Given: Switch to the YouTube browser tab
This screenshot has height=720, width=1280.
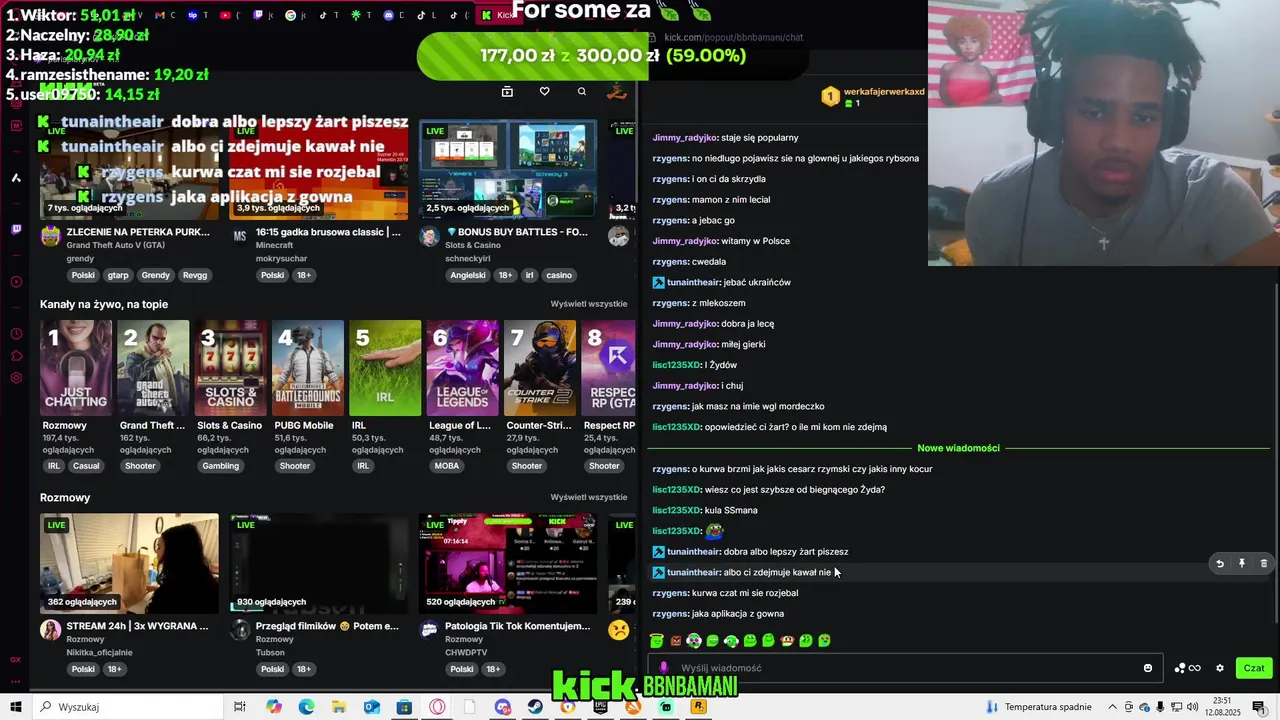Looking at the screenshot, I should tap(225, 15).
